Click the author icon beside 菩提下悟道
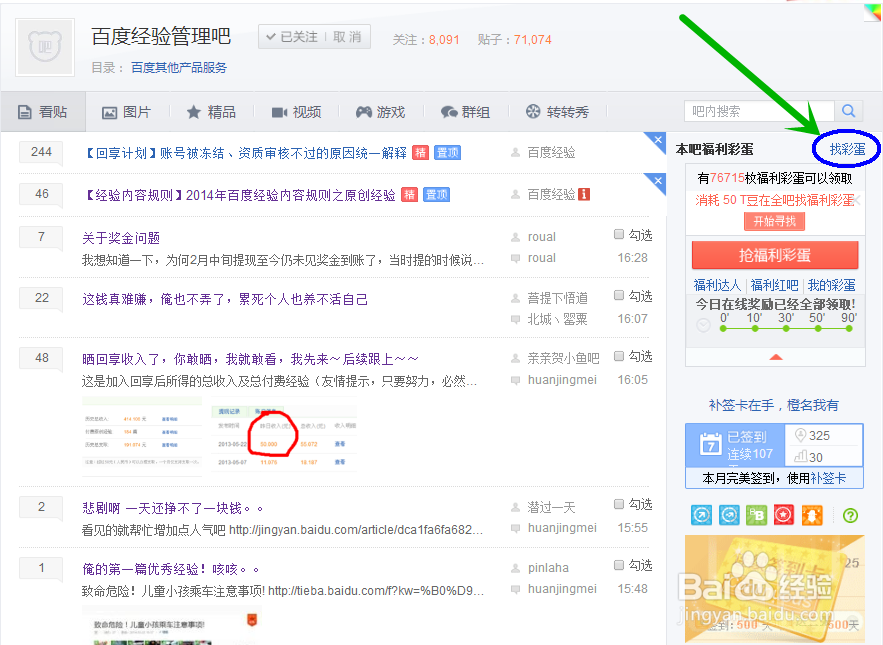The width and height of the screenshot is (883, 645). (x=515, y=298)
